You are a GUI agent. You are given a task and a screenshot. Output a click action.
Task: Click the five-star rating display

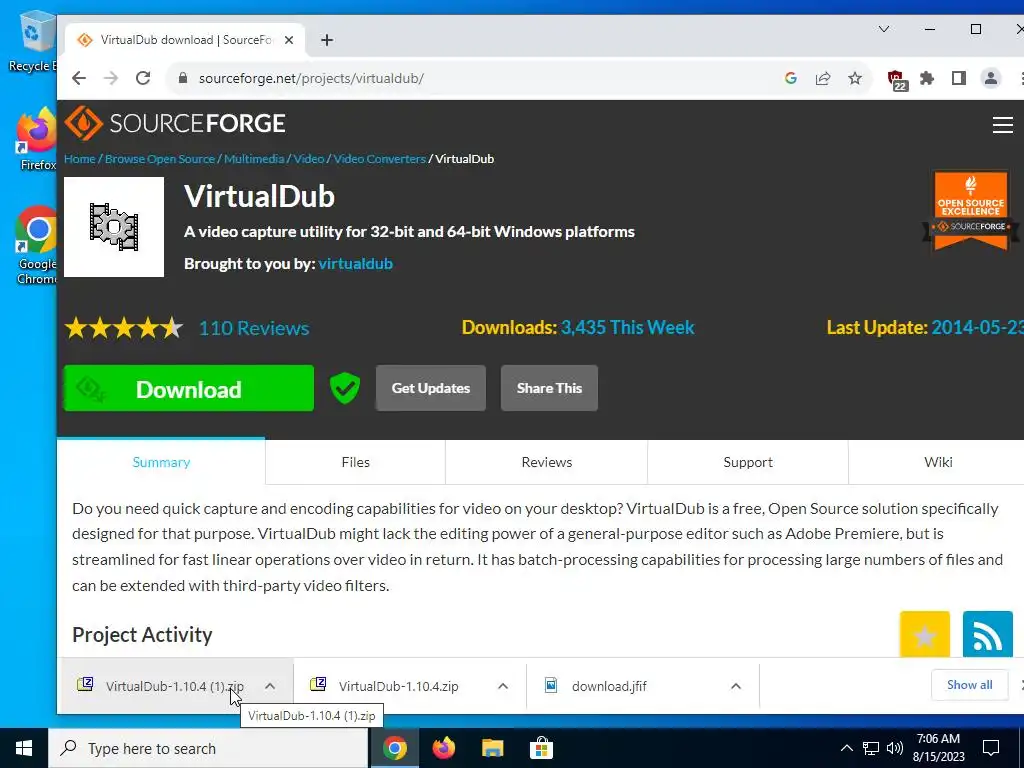tap(124, 328)
